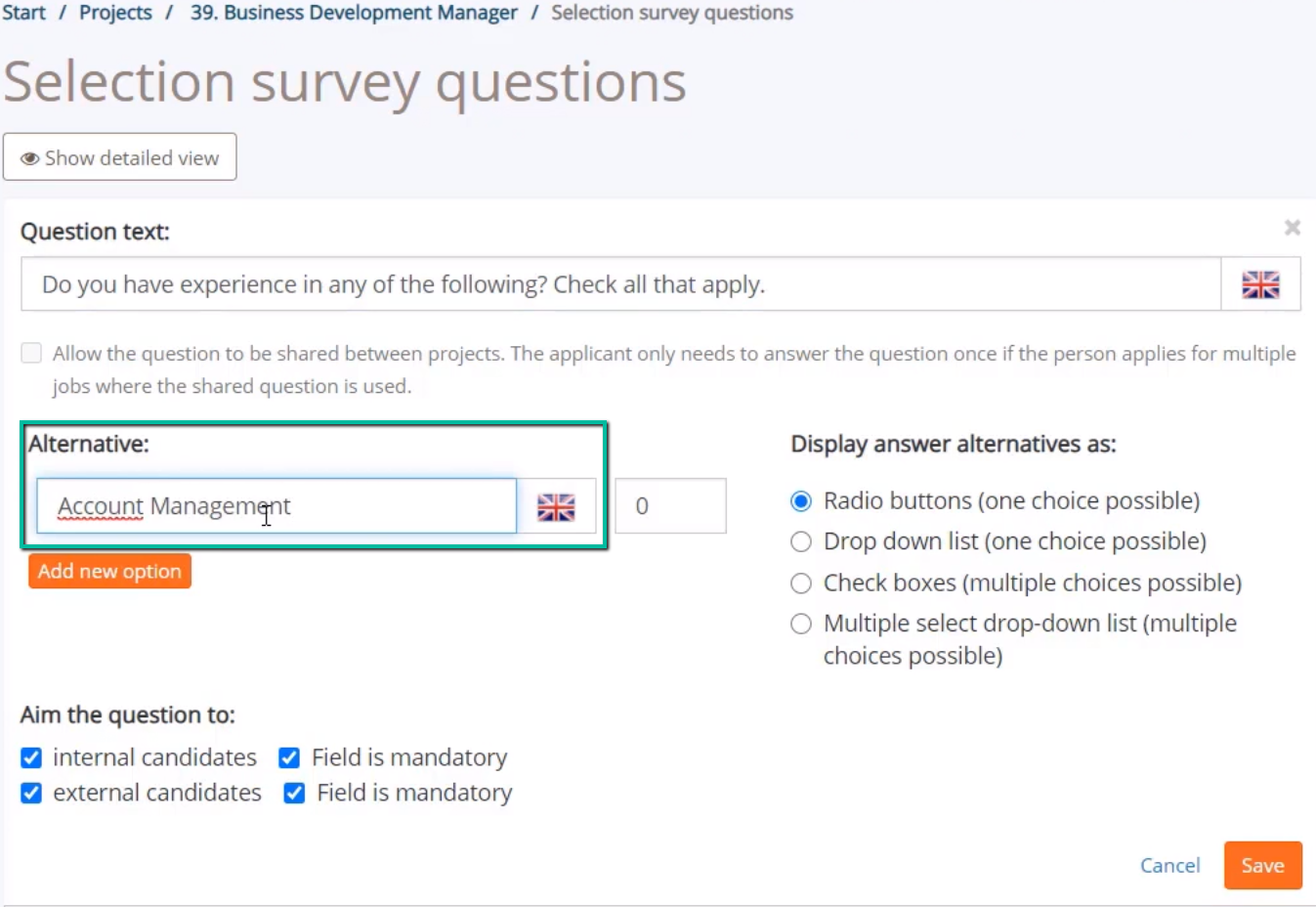Select Radio buttons (one choice possible)
Image resolution: width=1316 pixels, height=907 pixels.
coord(801,501)
